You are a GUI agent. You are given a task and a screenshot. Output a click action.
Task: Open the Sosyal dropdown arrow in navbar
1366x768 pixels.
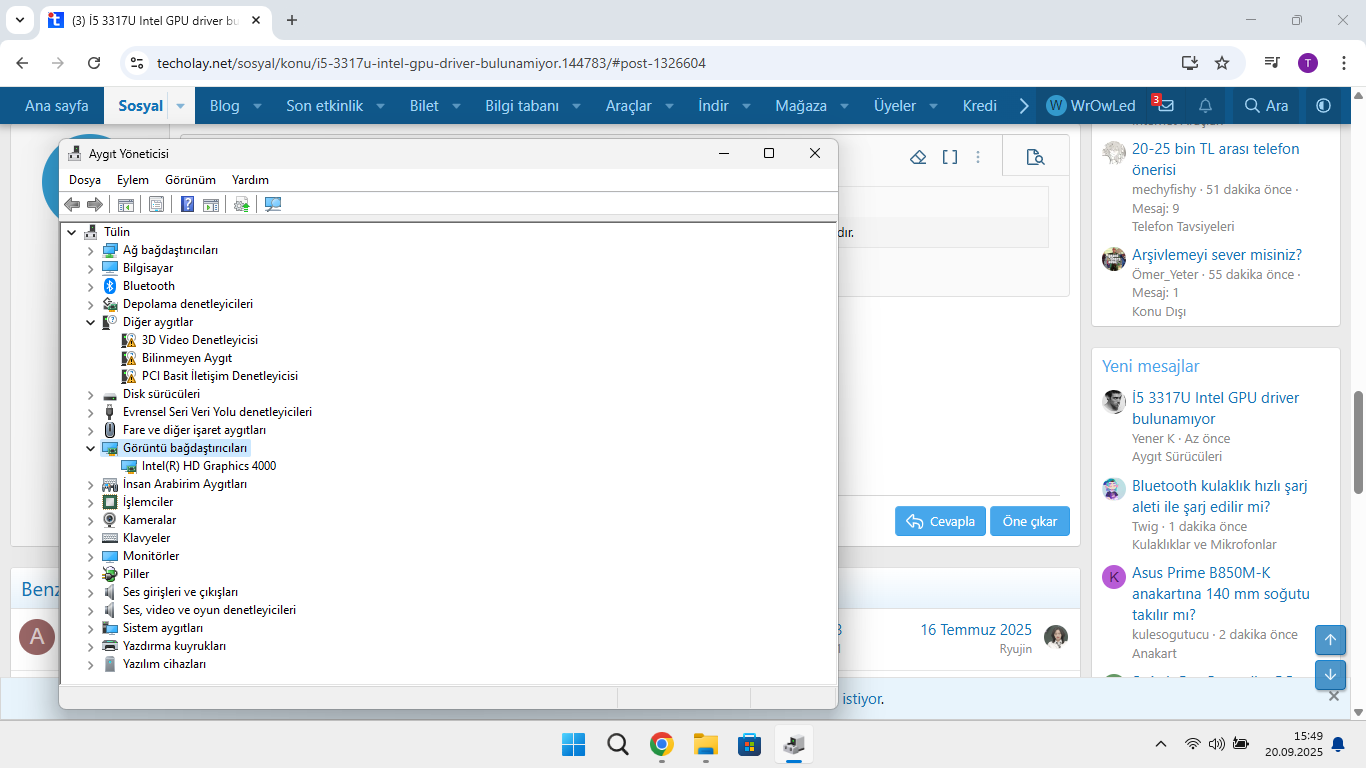[x=180, y=105]
